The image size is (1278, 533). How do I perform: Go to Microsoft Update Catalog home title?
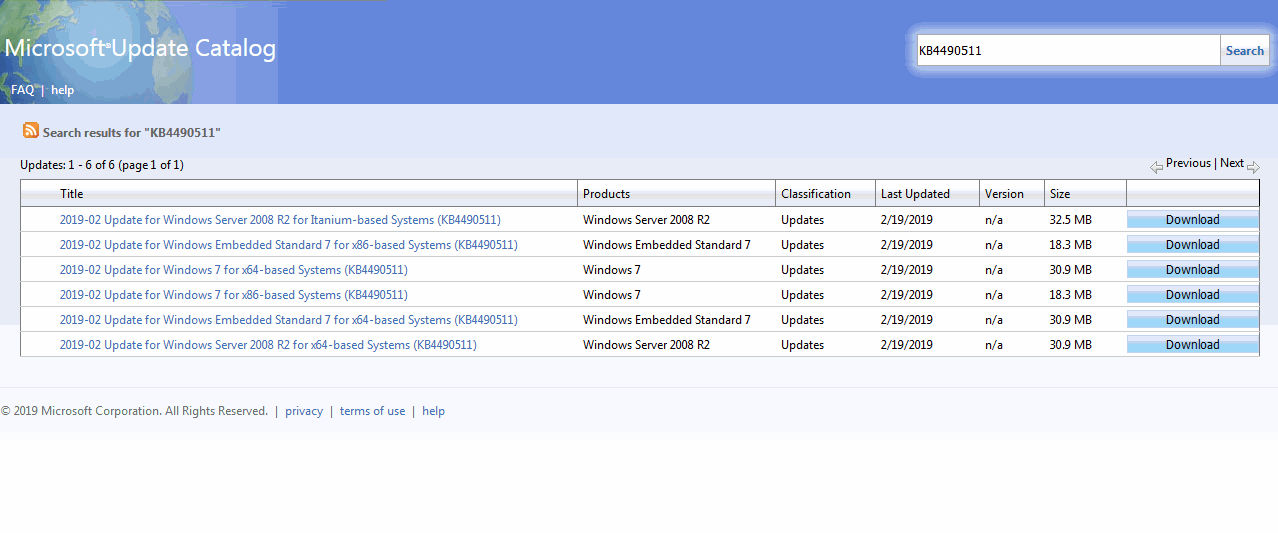[x=140, y=48]
